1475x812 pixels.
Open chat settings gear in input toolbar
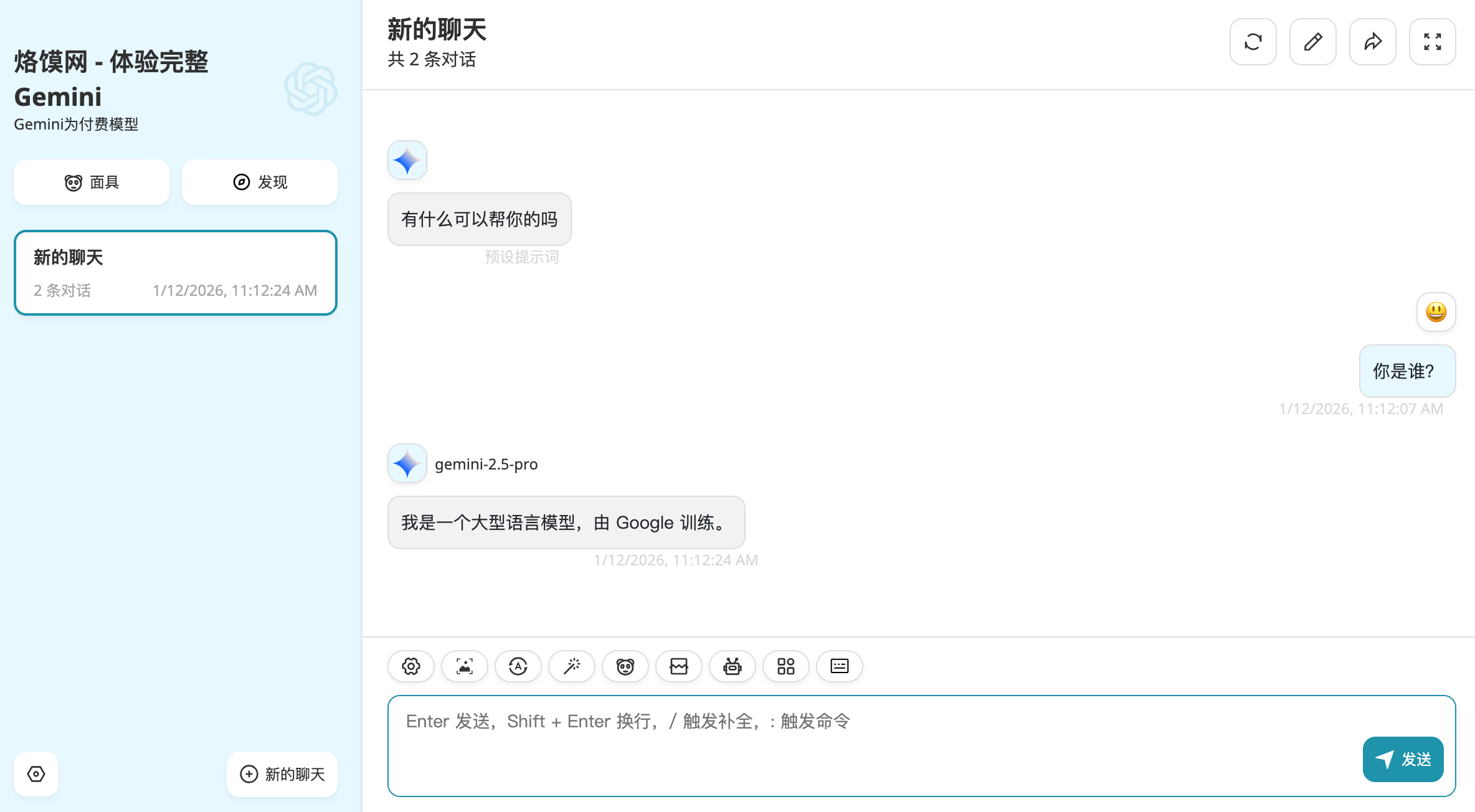click(410, 666)
